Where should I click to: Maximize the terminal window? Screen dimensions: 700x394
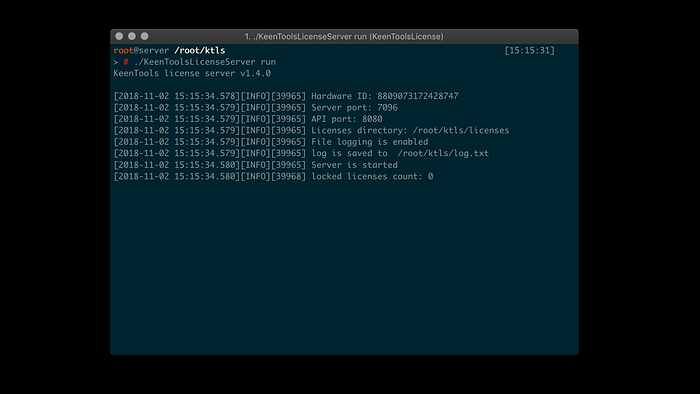[144, 36]
